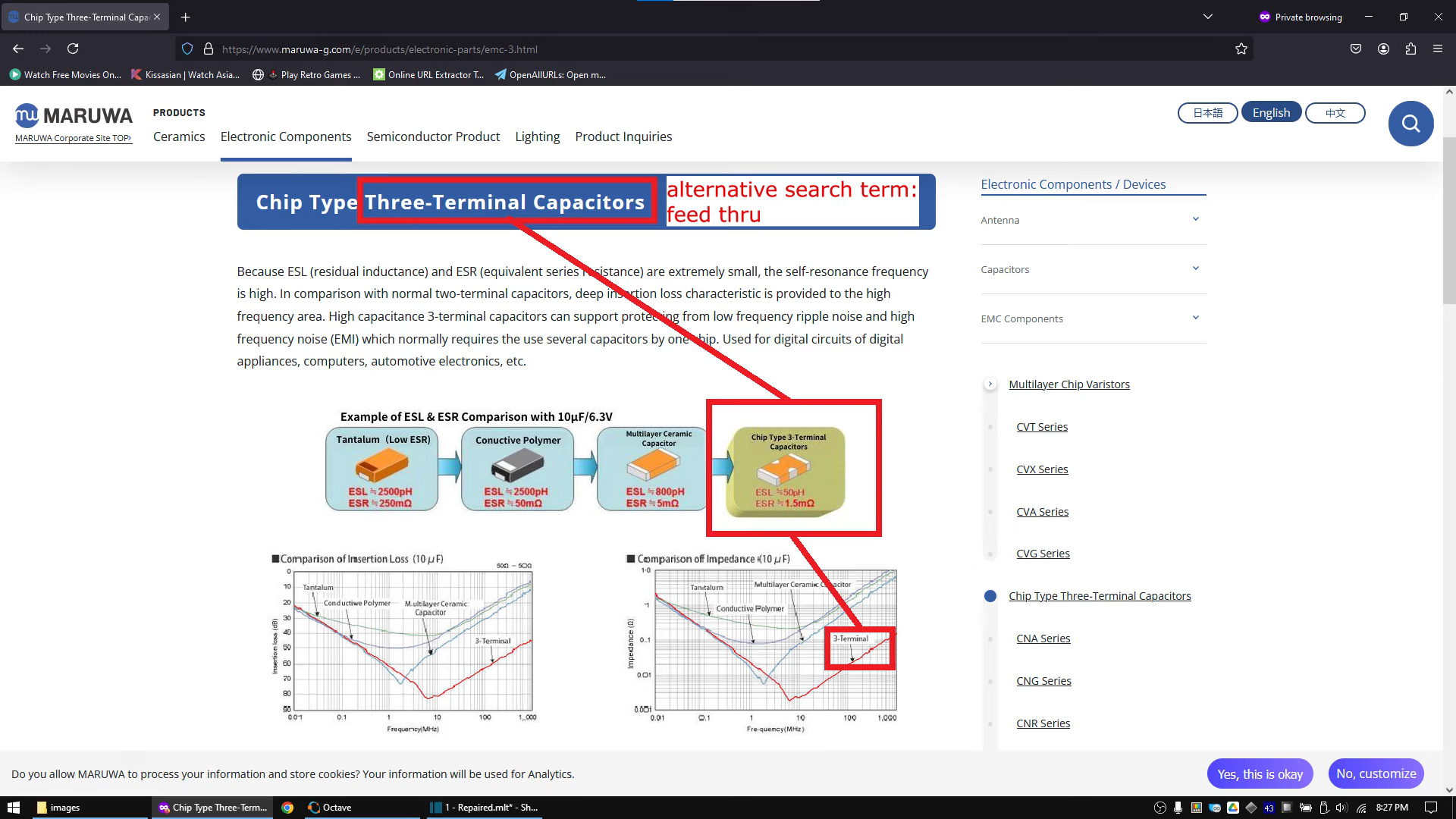
Task: Click Yes this is okay button
Action: point(1260,774)
